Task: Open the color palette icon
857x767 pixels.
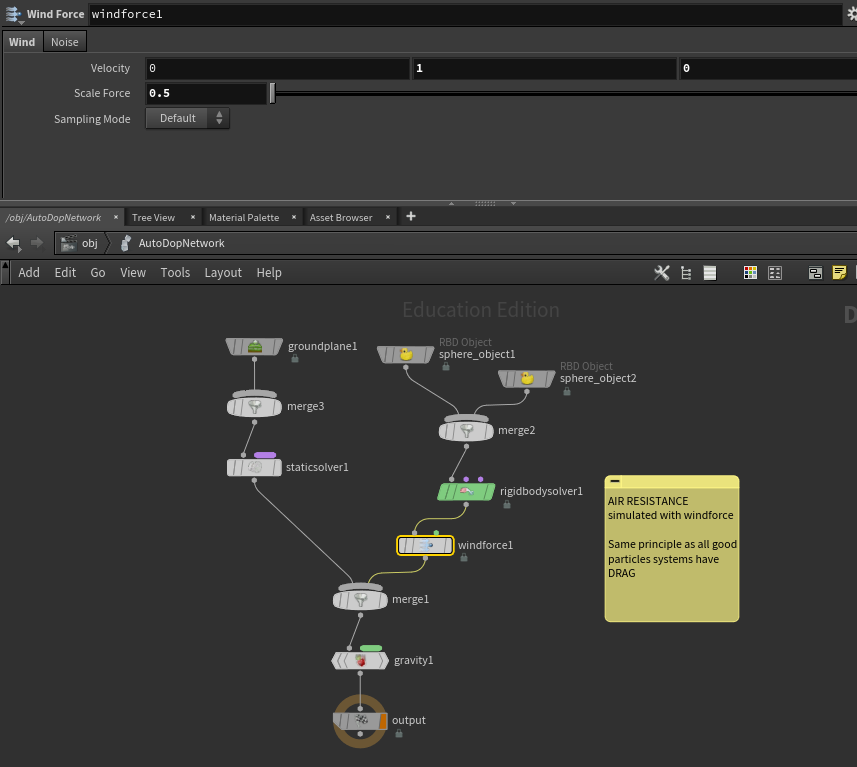Action: click(750, 273)
